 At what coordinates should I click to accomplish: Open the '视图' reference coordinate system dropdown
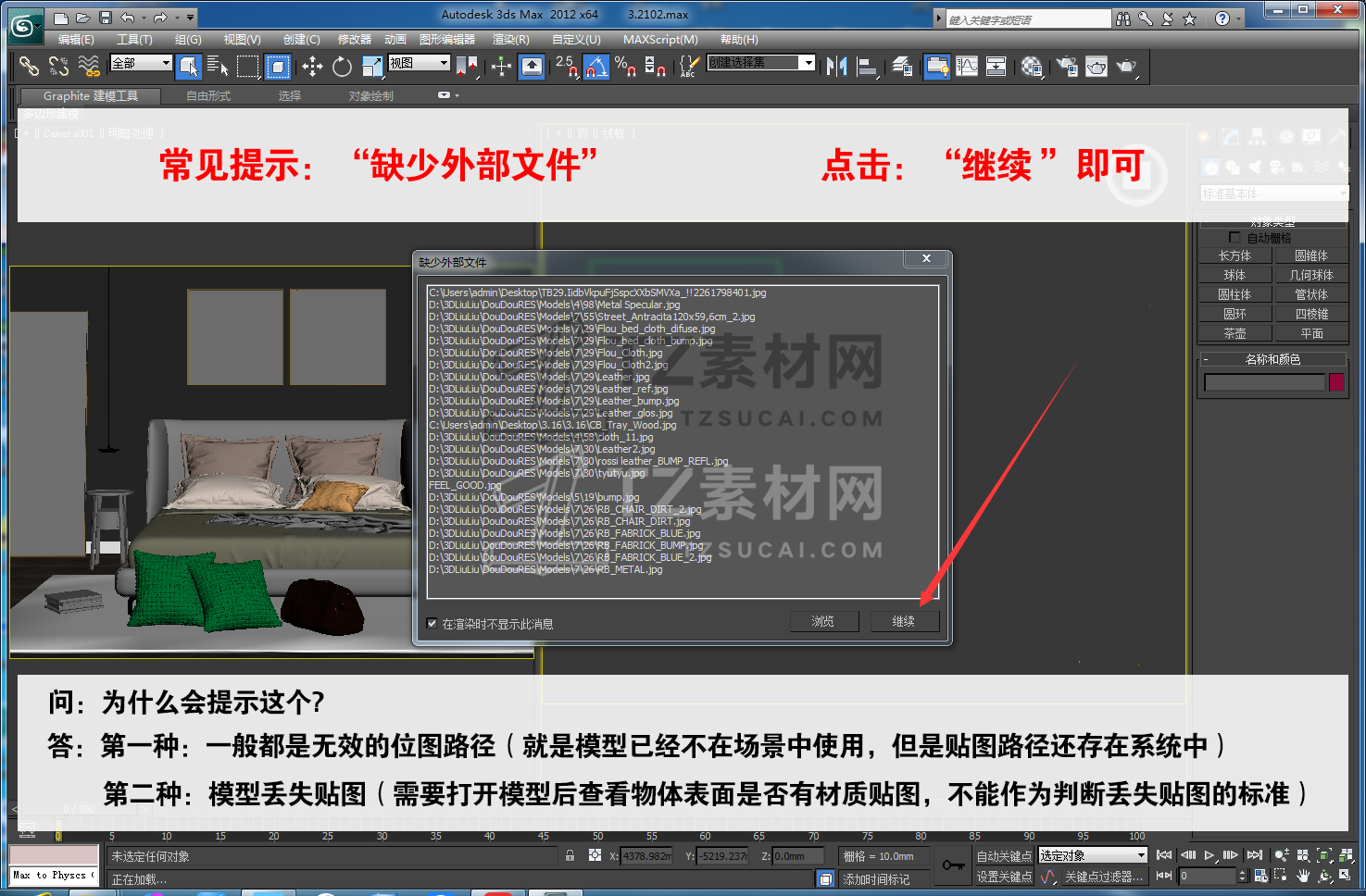click(x=419, y=63)
